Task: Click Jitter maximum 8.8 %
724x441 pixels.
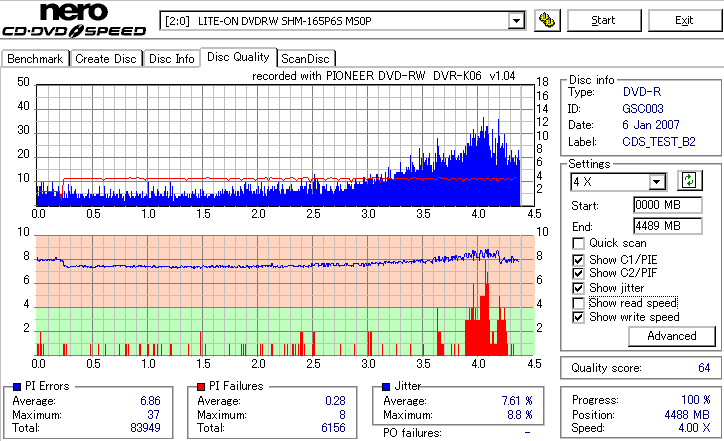Action: pos(520,415)
